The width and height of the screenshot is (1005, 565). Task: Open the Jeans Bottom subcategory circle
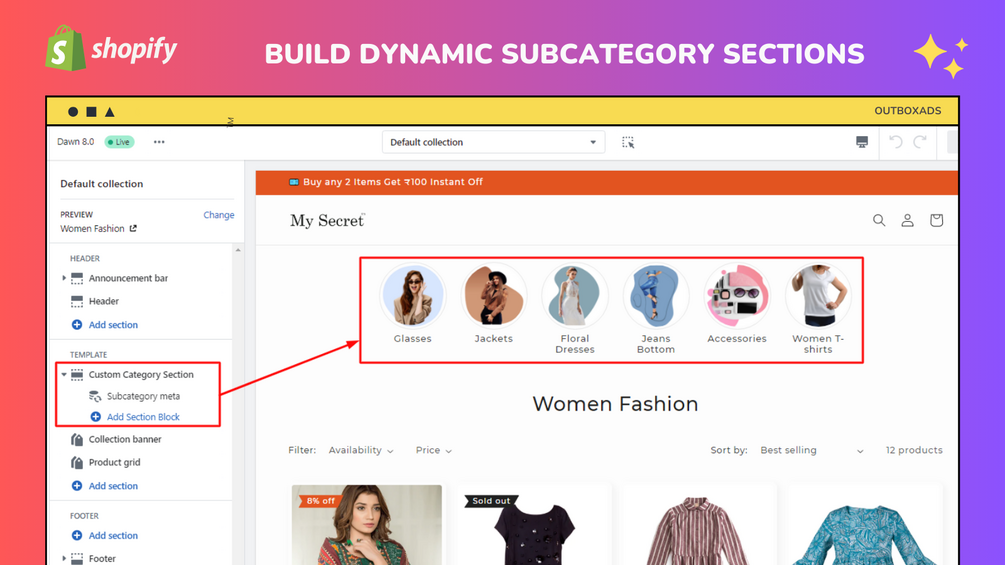[656, 296]
